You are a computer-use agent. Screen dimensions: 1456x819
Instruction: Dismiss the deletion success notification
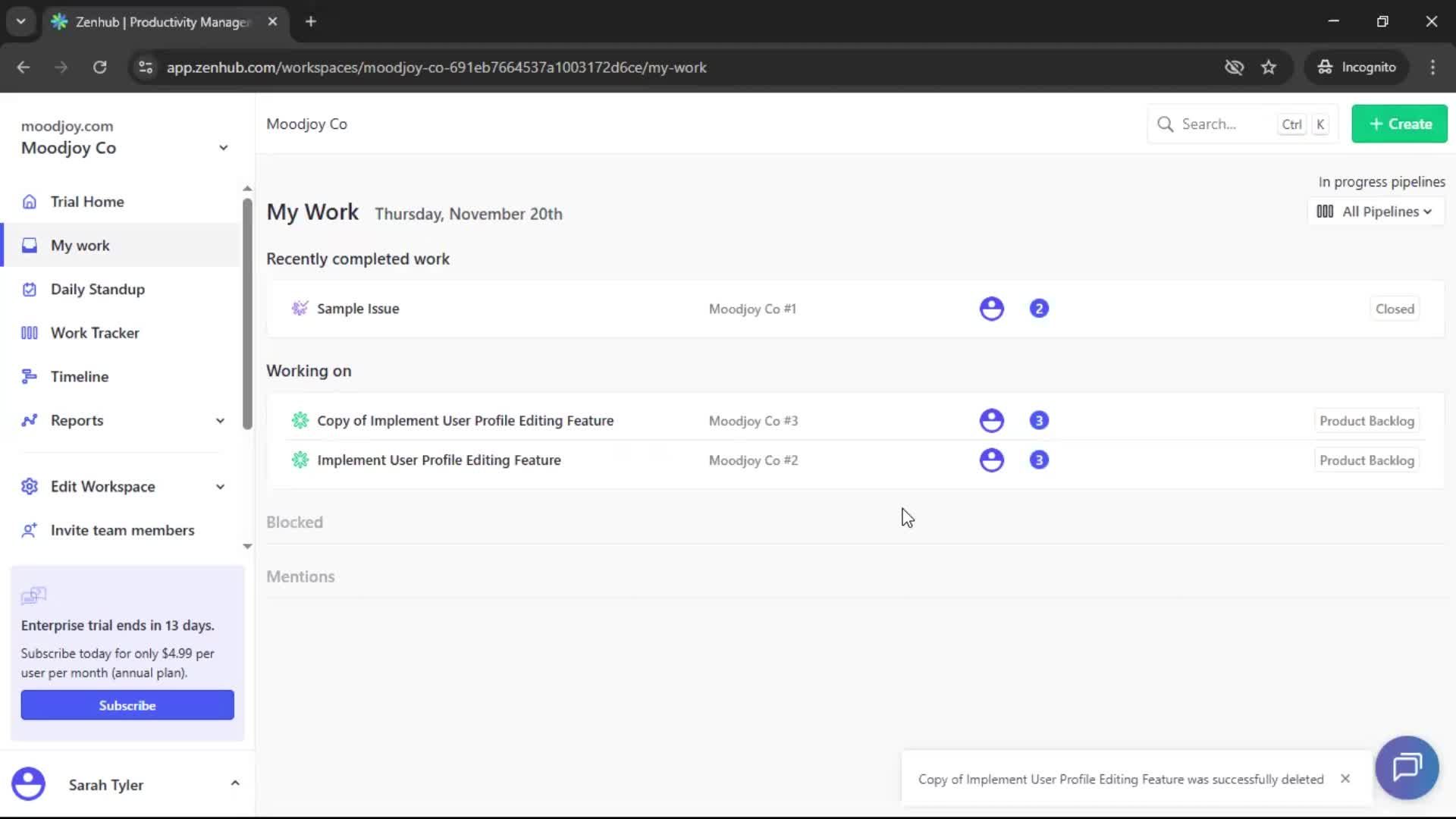(x=1345, y=778)
